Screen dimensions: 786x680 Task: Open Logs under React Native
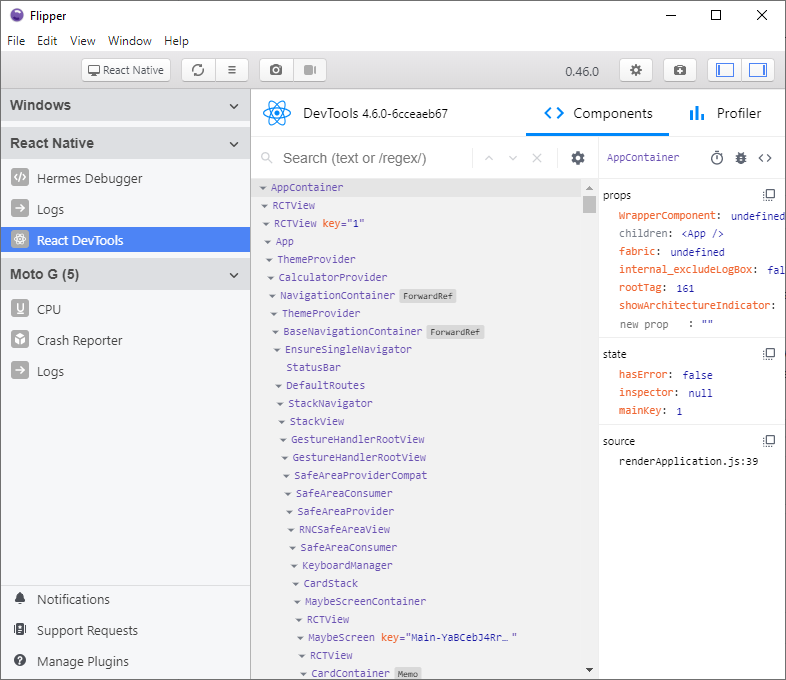pos(125,209)
